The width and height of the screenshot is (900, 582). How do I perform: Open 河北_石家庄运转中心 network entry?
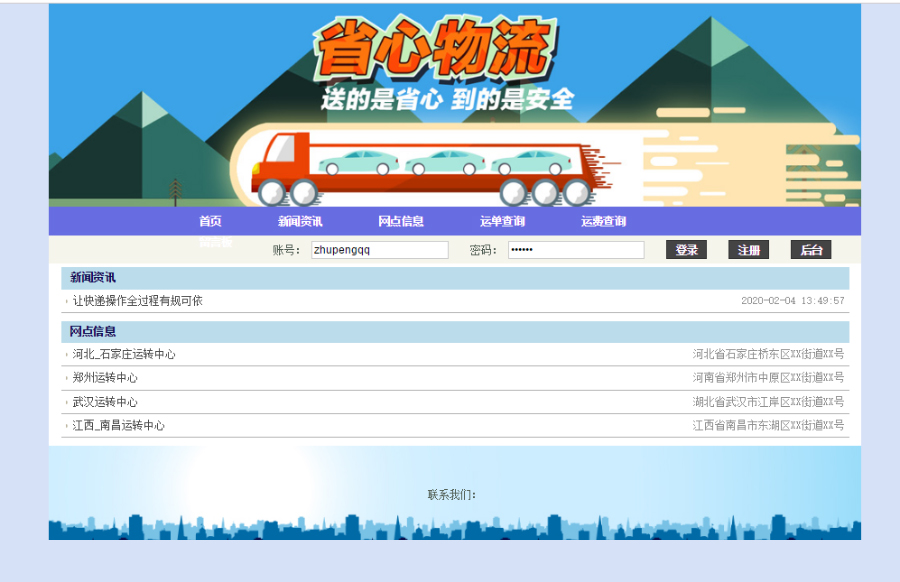click(x=124, y=354)
